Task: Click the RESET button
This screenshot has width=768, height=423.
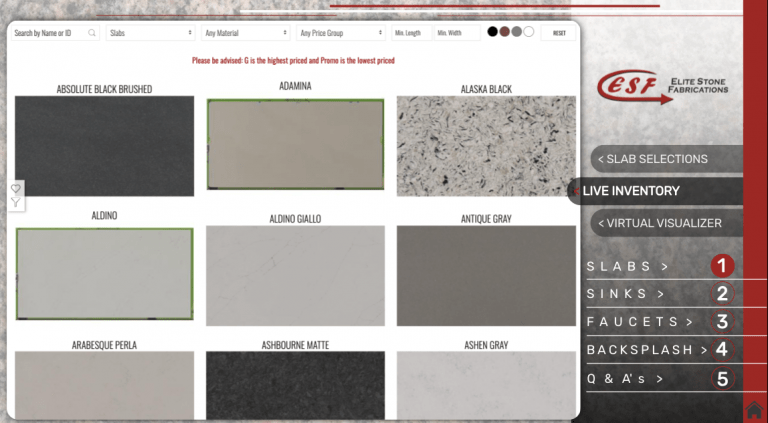Action: [558, 33]
